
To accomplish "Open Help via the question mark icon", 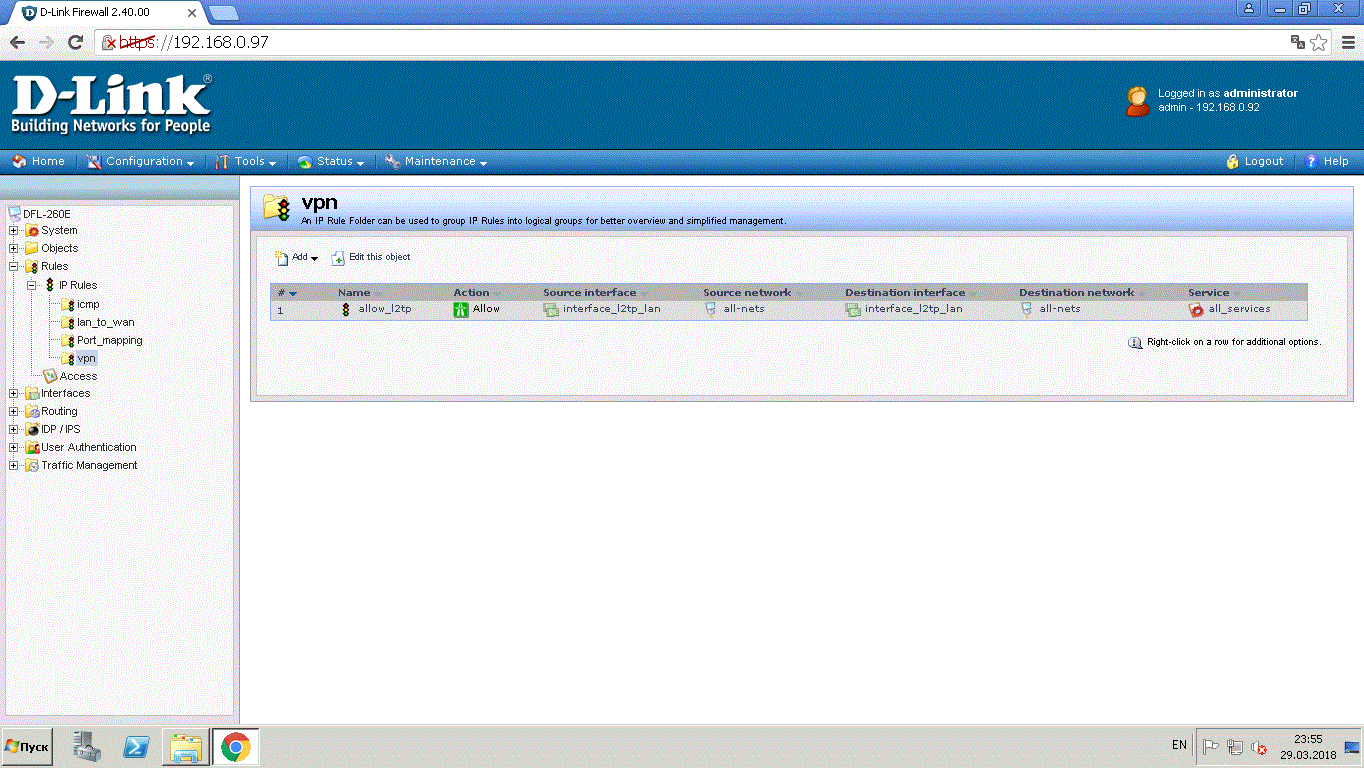I will (1311, 161).
